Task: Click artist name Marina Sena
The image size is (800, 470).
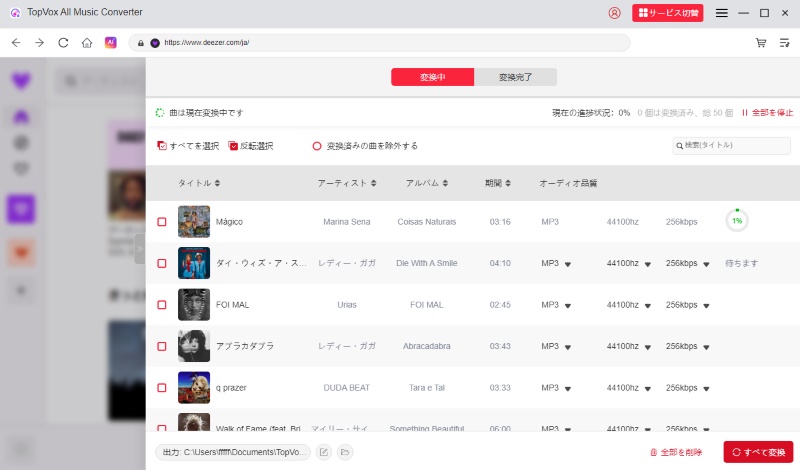Action: click(x=346, y=222)
